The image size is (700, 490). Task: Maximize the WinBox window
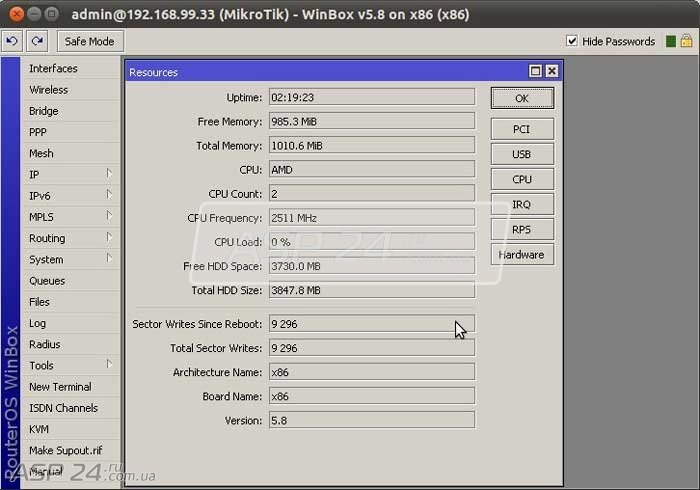[x=52, y=14]
